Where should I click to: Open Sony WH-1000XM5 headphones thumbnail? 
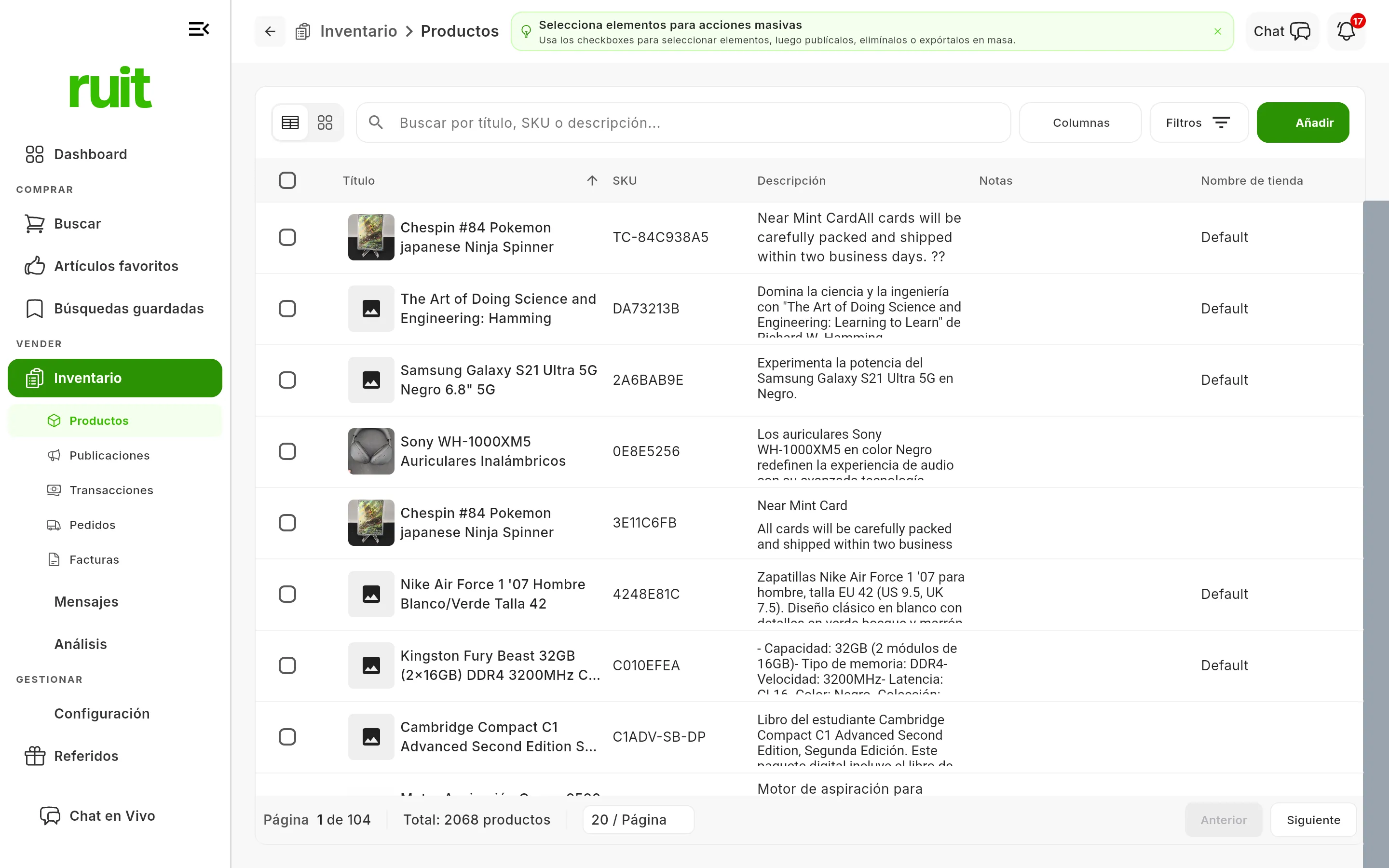(x=371, y=451)
